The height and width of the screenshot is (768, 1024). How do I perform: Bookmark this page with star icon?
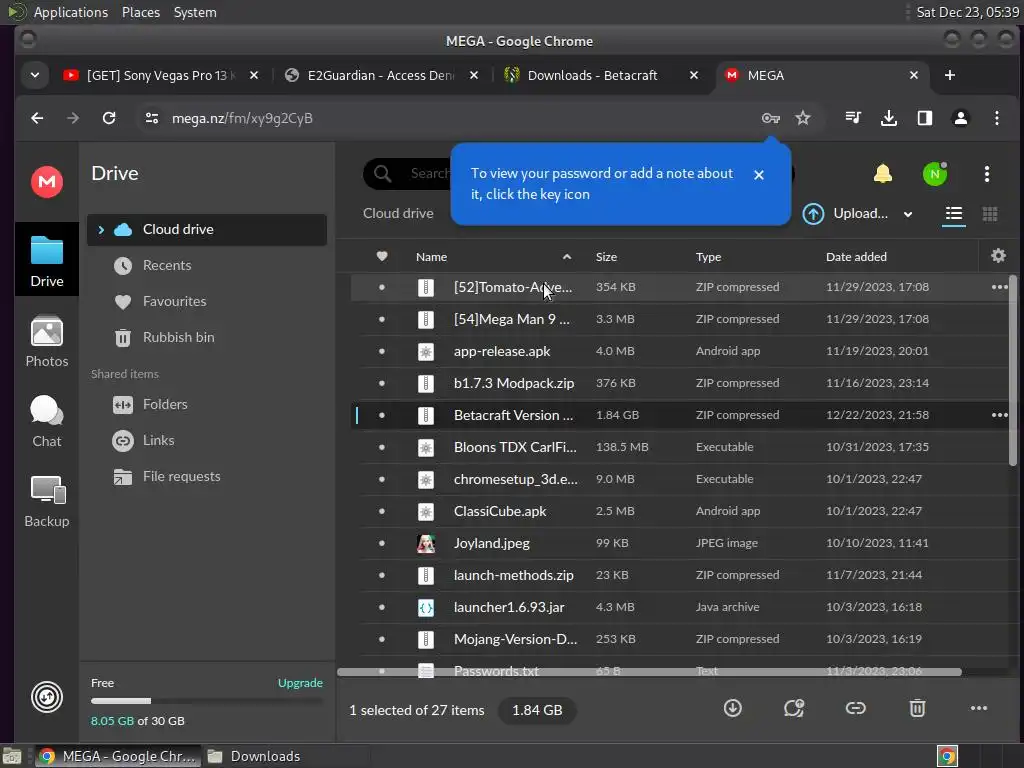[803, 118]
